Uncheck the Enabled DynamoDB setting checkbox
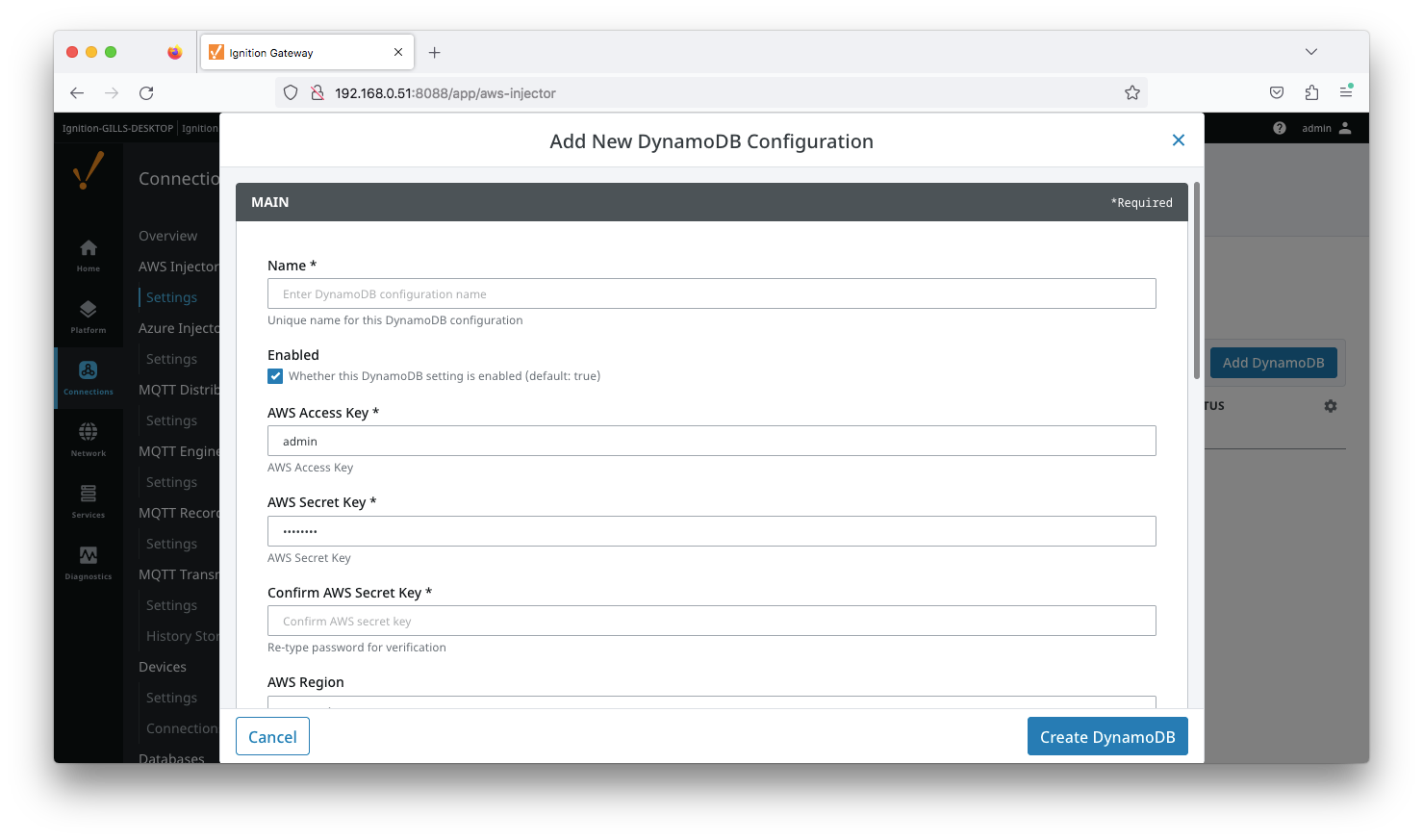The image size is (1423, 840). 275,376
